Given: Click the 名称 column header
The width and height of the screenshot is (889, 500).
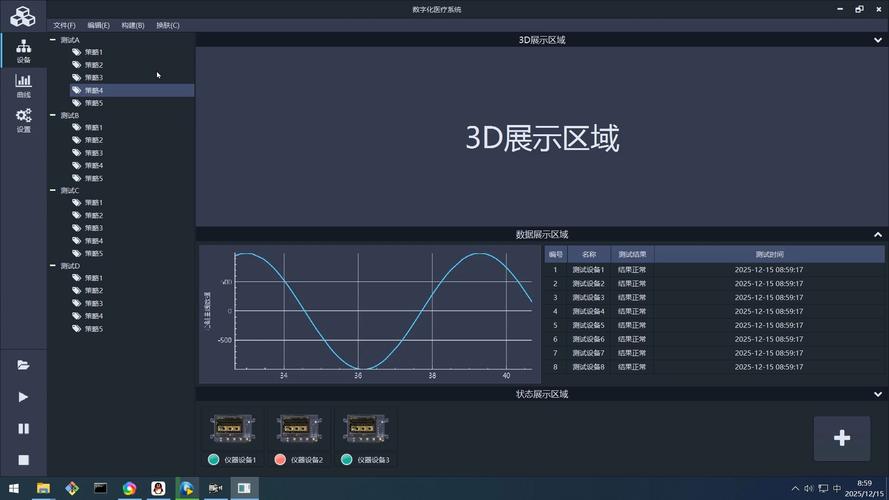Looking at the screenshot, I should pos(589,255).
